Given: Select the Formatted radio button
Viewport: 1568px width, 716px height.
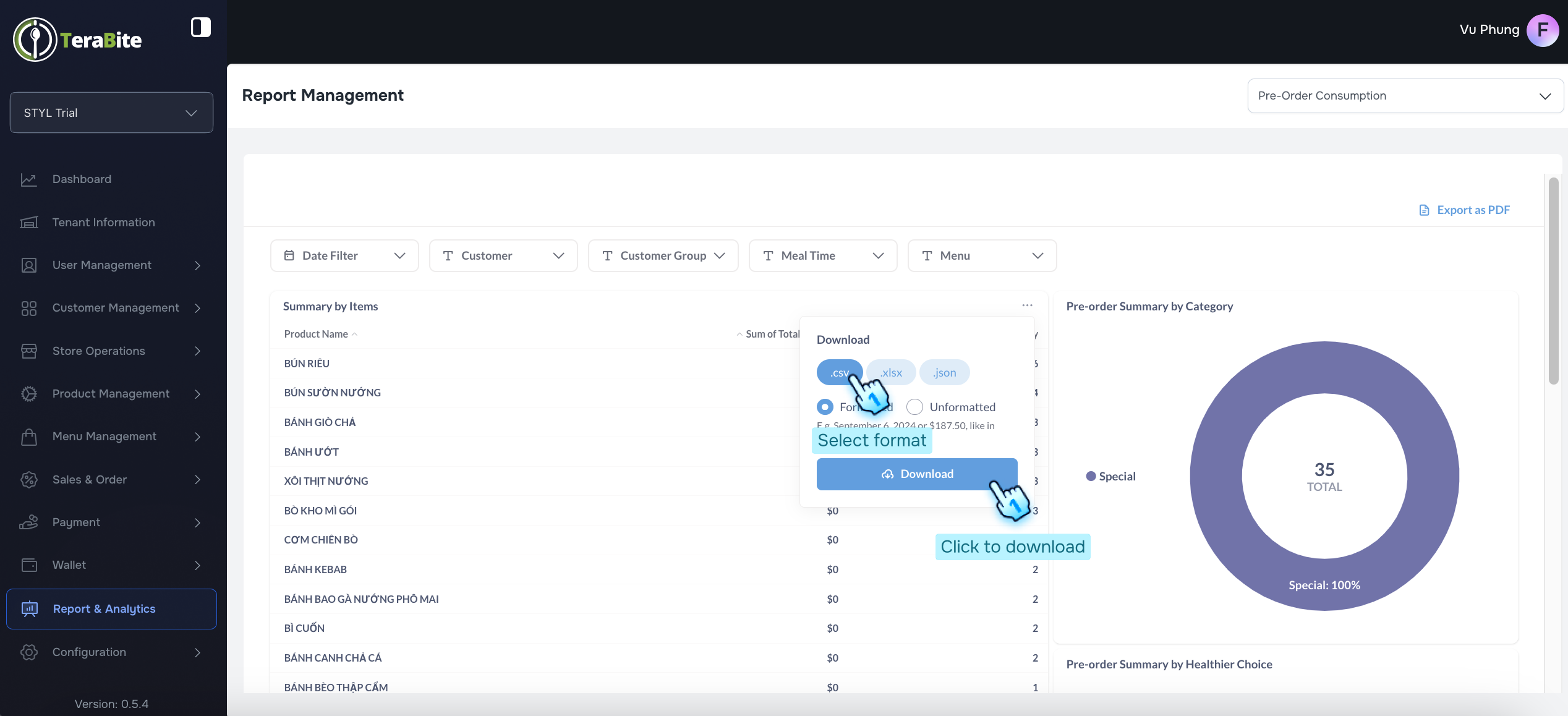Looking at the screenshot, I should point(825,407).
